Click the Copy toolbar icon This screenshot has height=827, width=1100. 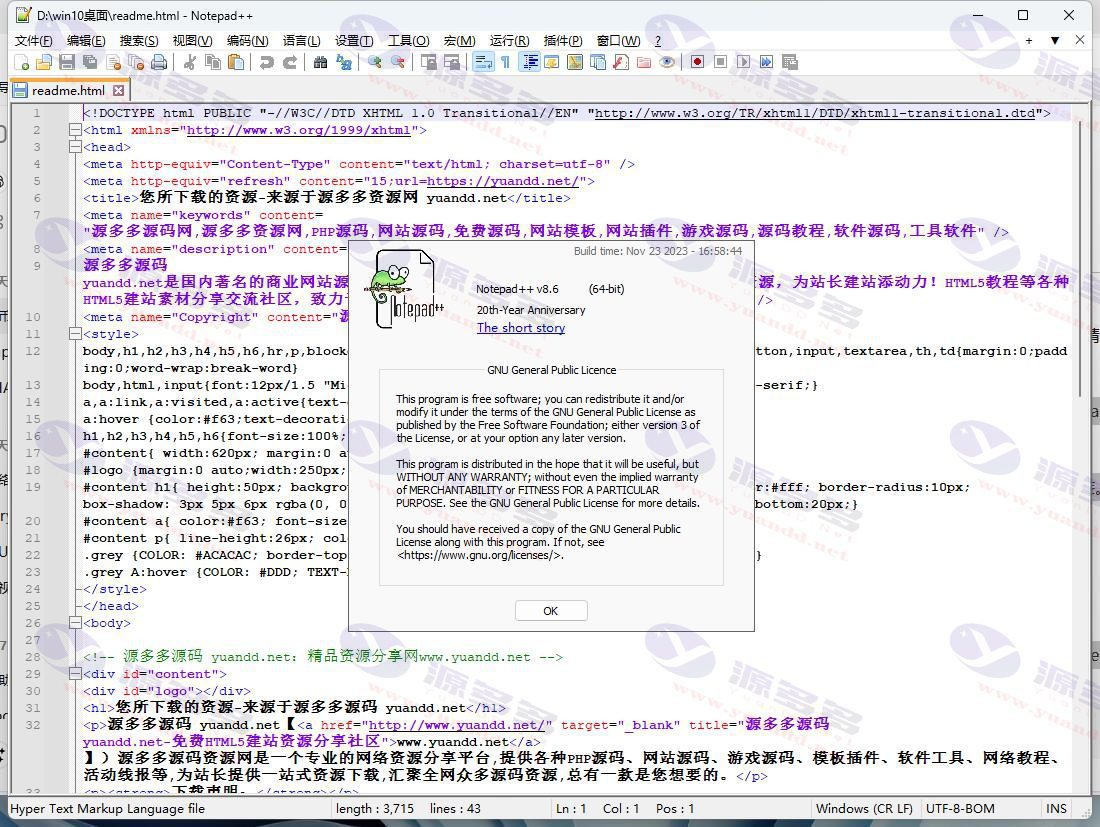point(213,62)
